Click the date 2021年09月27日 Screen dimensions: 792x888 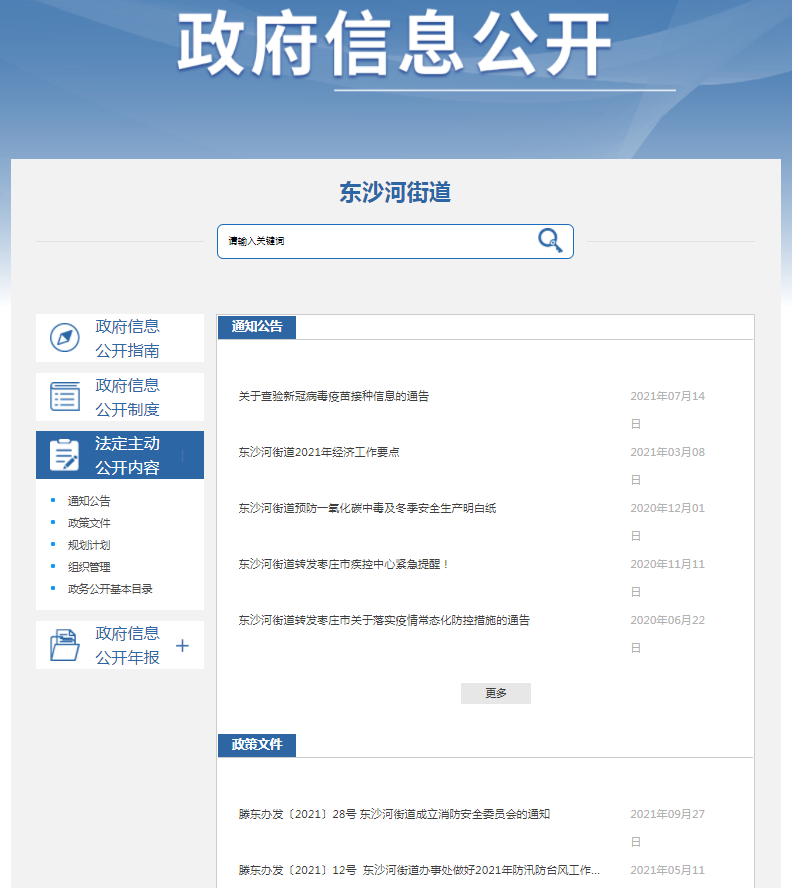pos(667,828)
